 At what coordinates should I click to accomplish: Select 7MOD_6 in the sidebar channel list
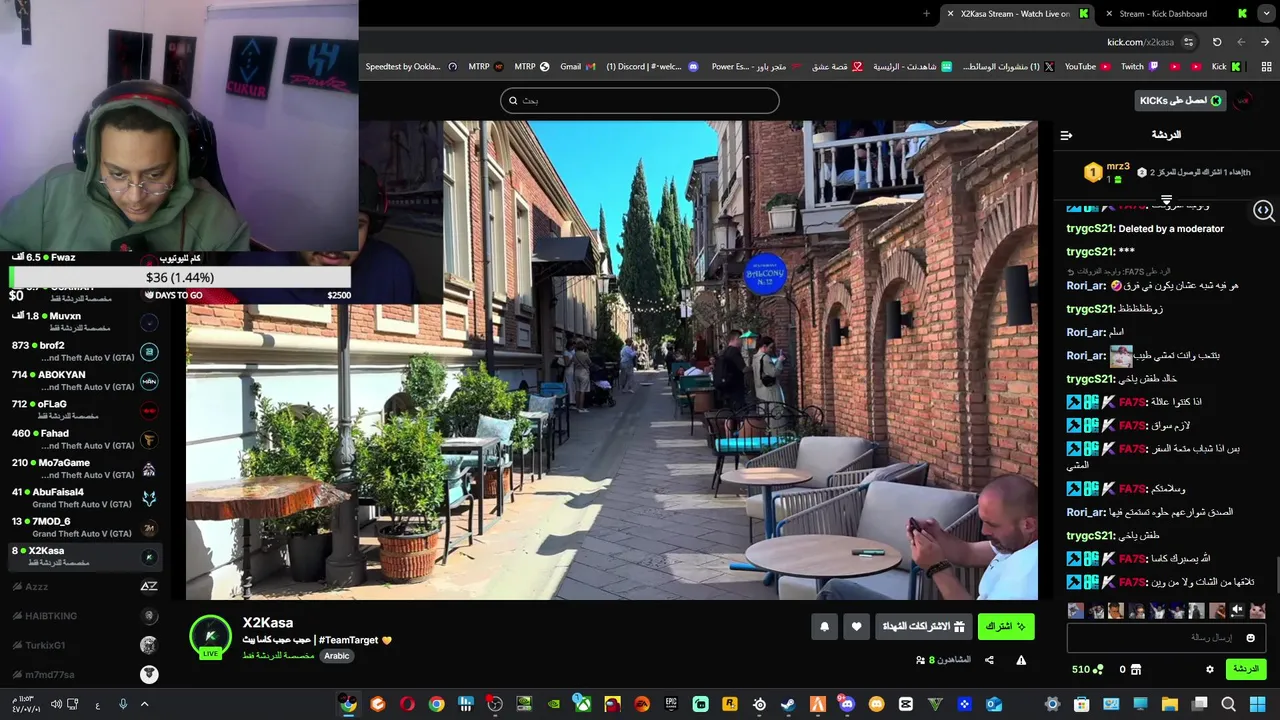(x=84, y=526)
